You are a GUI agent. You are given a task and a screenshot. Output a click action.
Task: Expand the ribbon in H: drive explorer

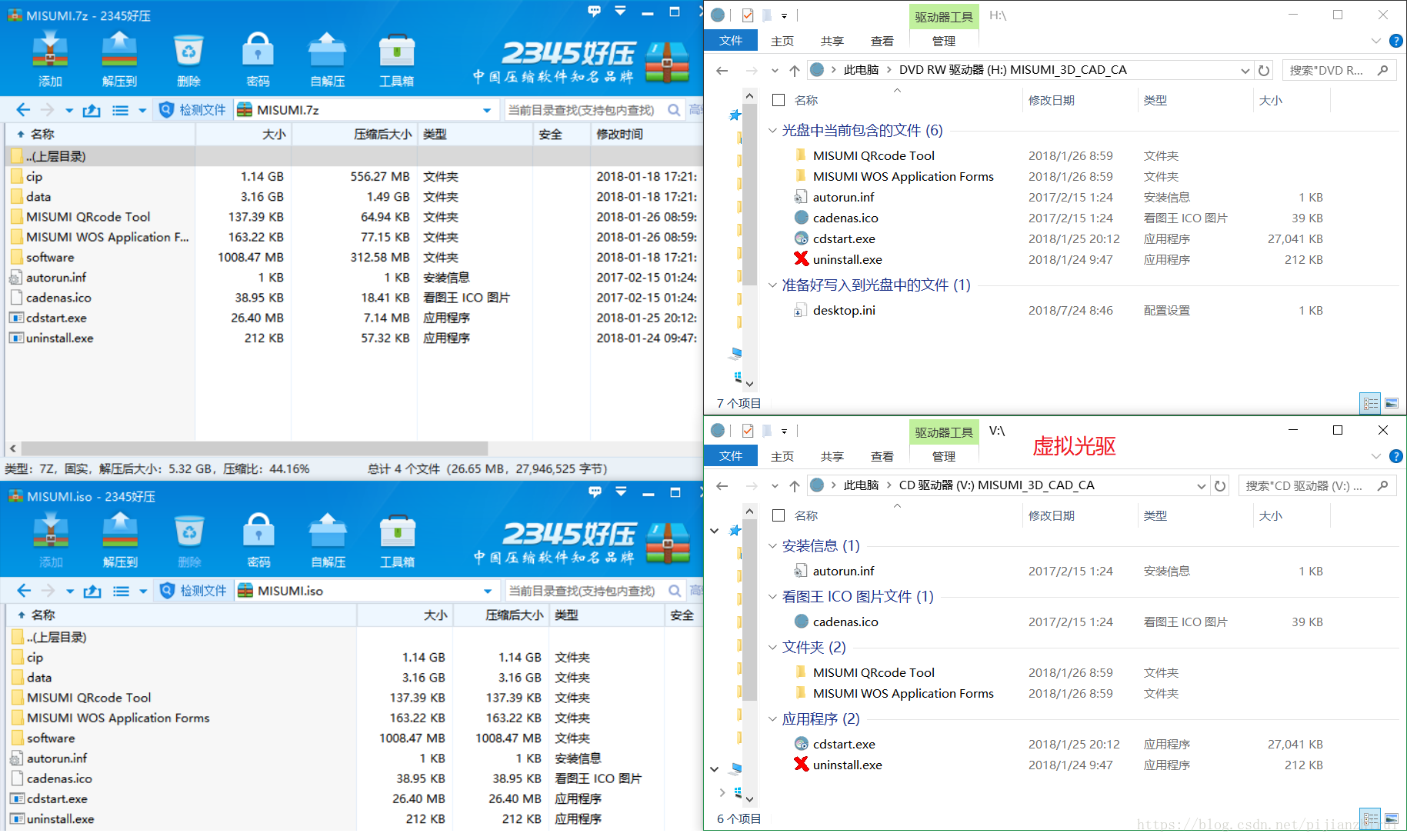tap(1376, 41)
